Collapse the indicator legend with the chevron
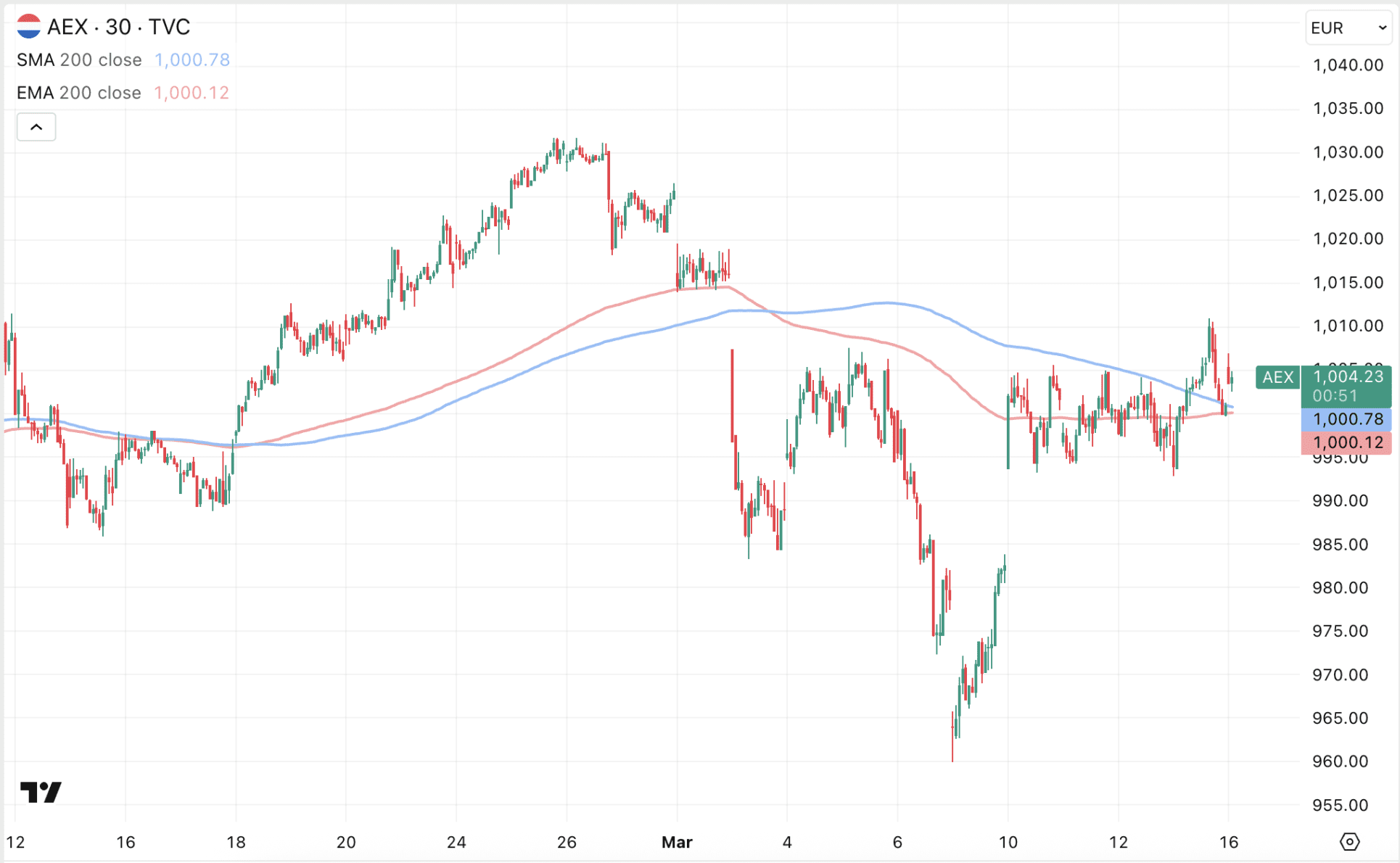 (x=36, y=128)
